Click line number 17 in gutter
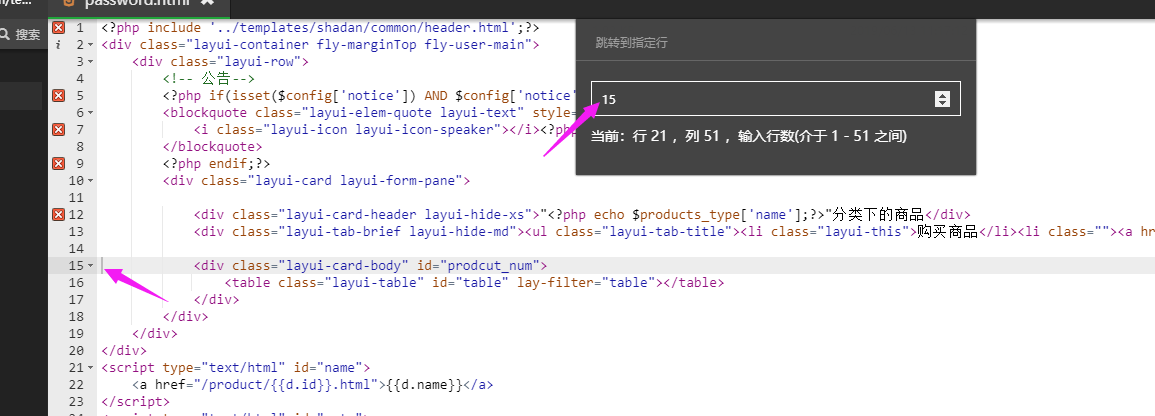Viewport: 1155px width, 416px height. (77, 299)
